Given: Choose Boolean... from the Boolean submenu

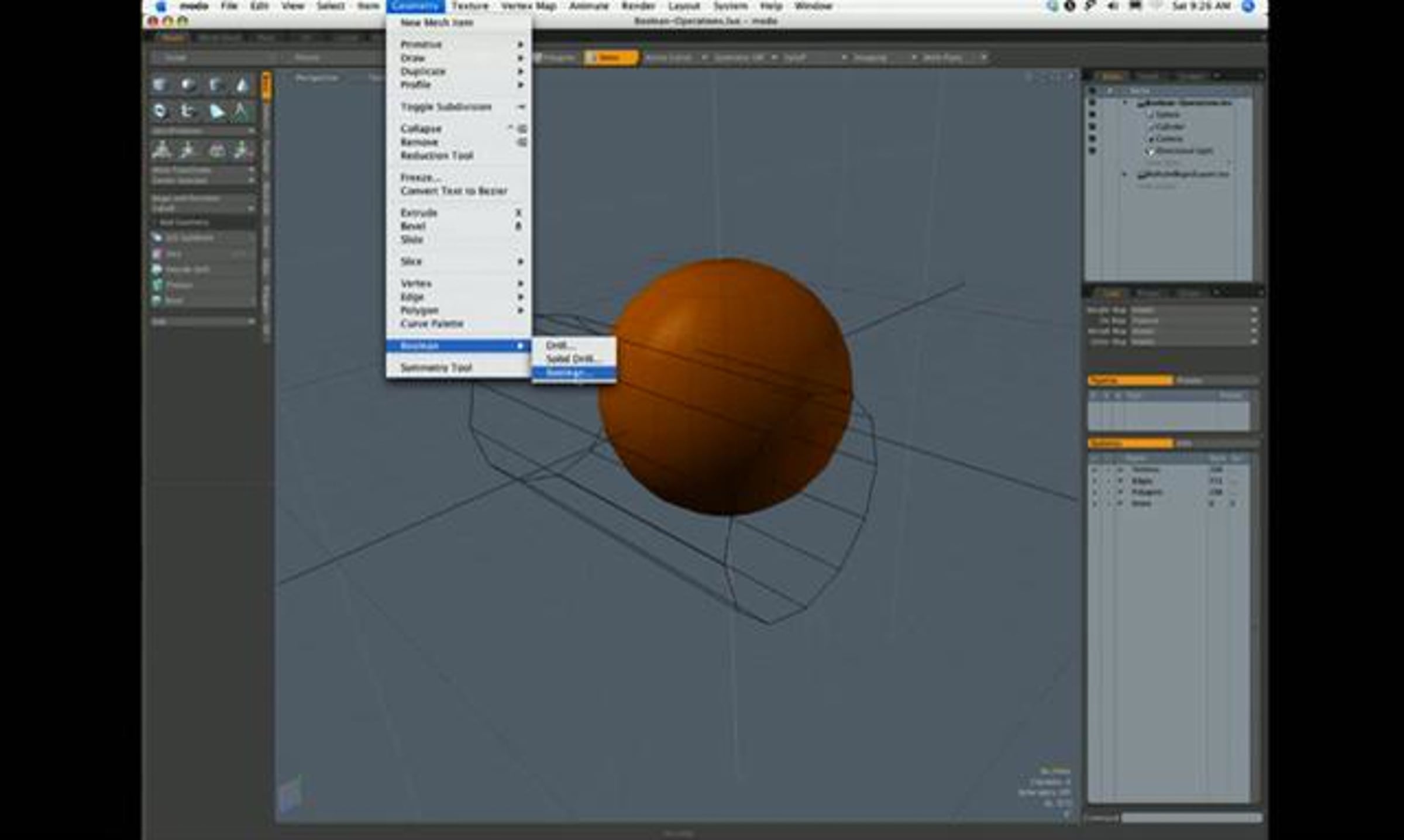Looking at the screenshot, I should (573, 373).
